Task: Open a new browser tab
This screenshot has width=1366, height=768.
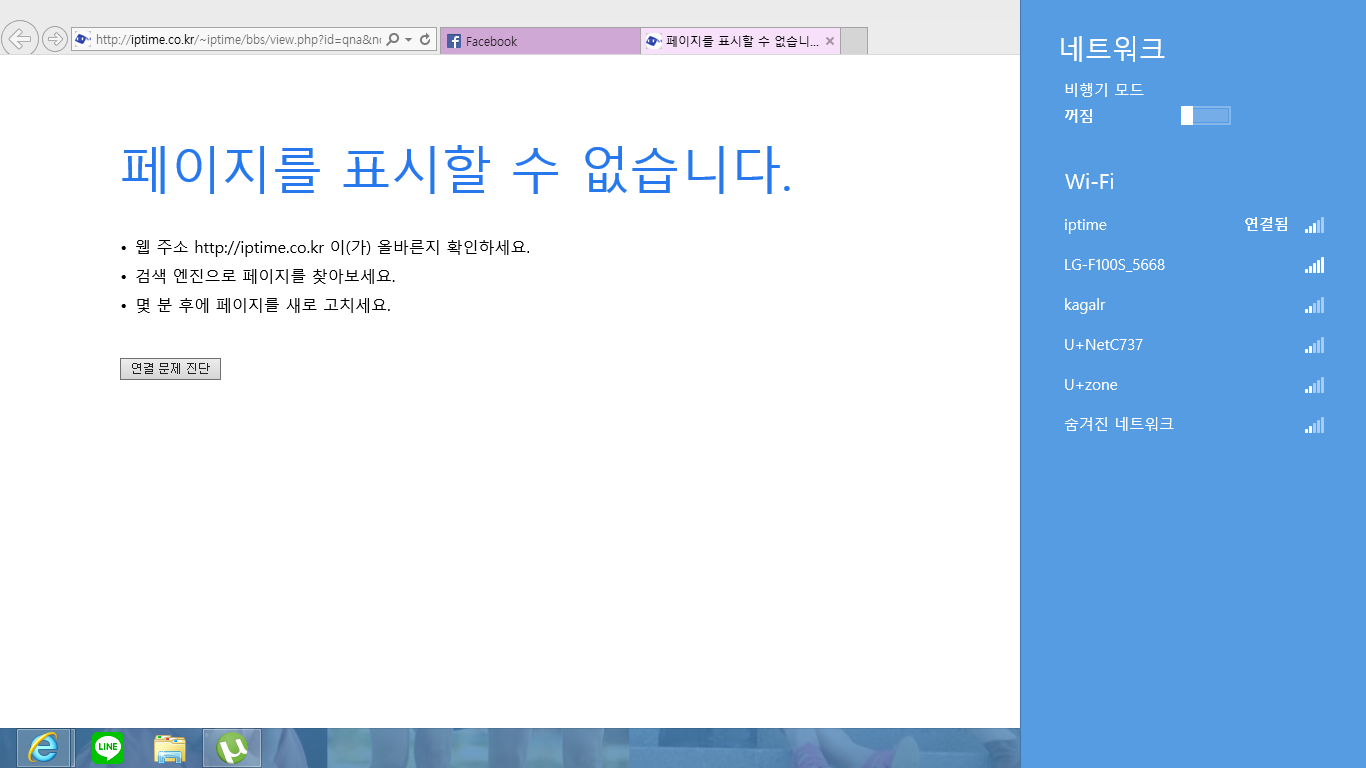Action: tap(854, 41)
